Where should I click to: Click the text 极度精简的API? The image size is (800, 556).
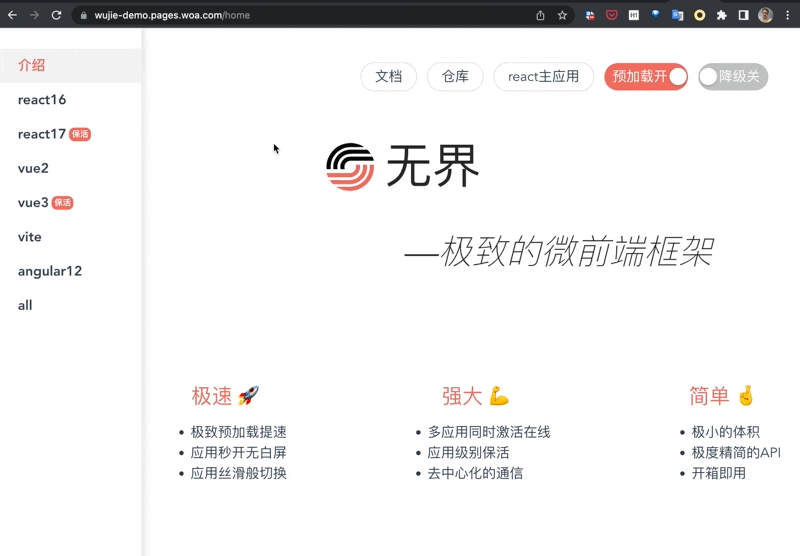click(x=736, y=452)
